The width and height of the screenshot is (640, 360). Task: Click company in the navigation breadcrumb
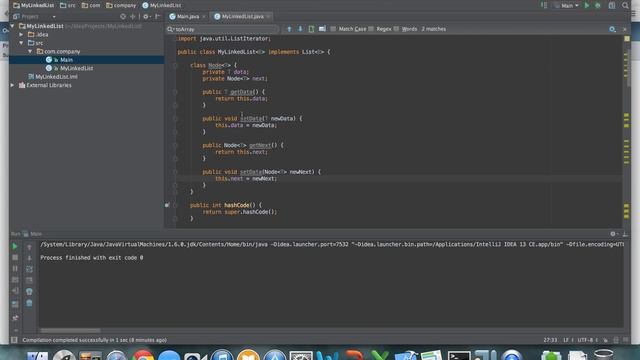pyautogui.click(x=121, y=5)
